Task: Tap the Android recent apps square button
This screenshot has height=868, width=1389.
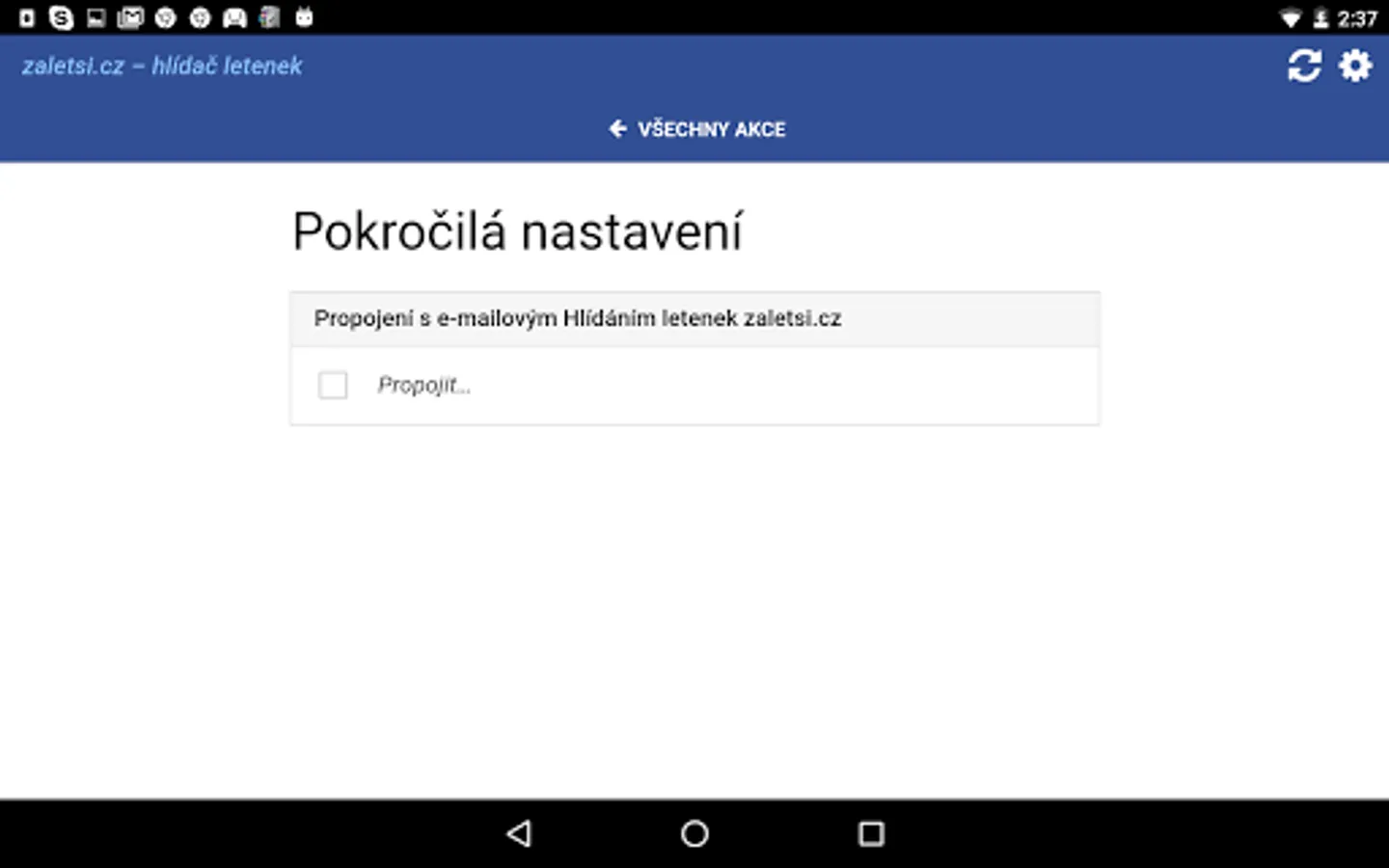Action: tap(871, 833)
